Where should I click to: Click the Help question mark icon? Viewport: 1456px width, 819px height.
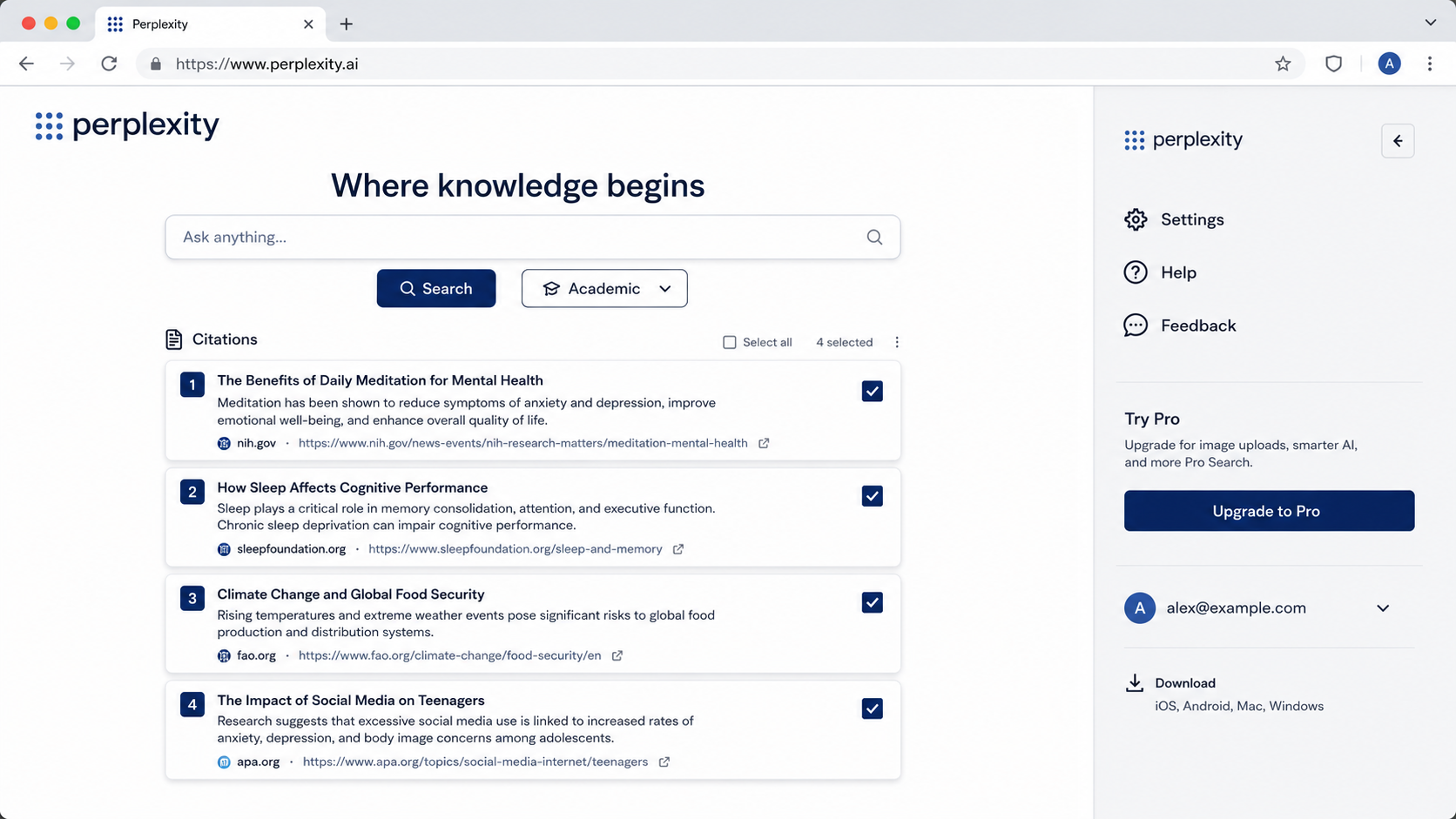(x=1136, y=272)
